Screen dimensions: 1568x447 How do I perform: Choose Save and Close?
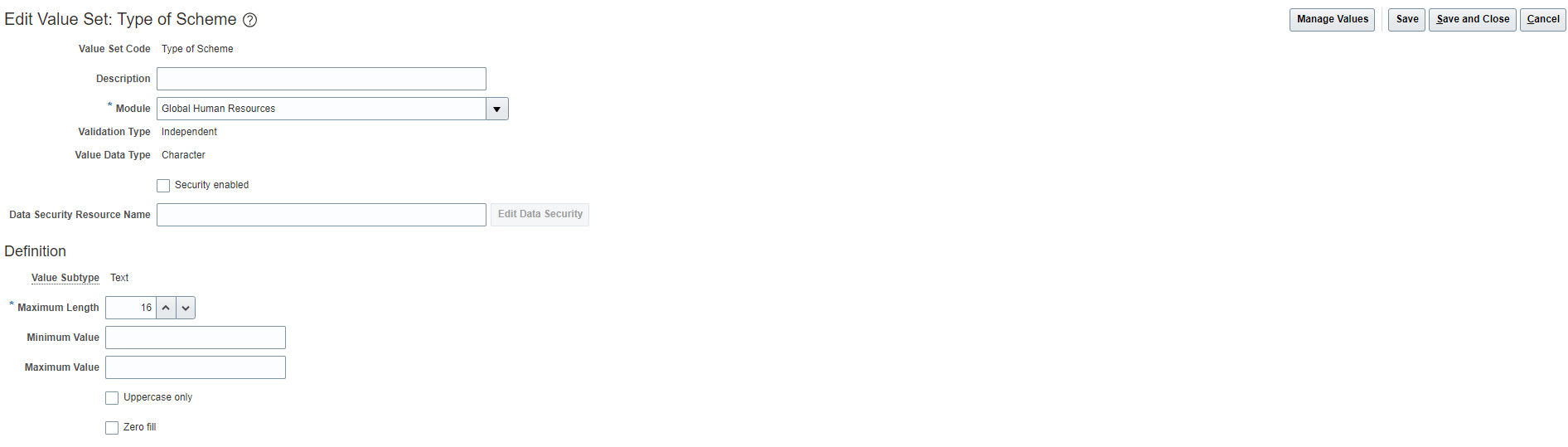tap(1472, 20)
